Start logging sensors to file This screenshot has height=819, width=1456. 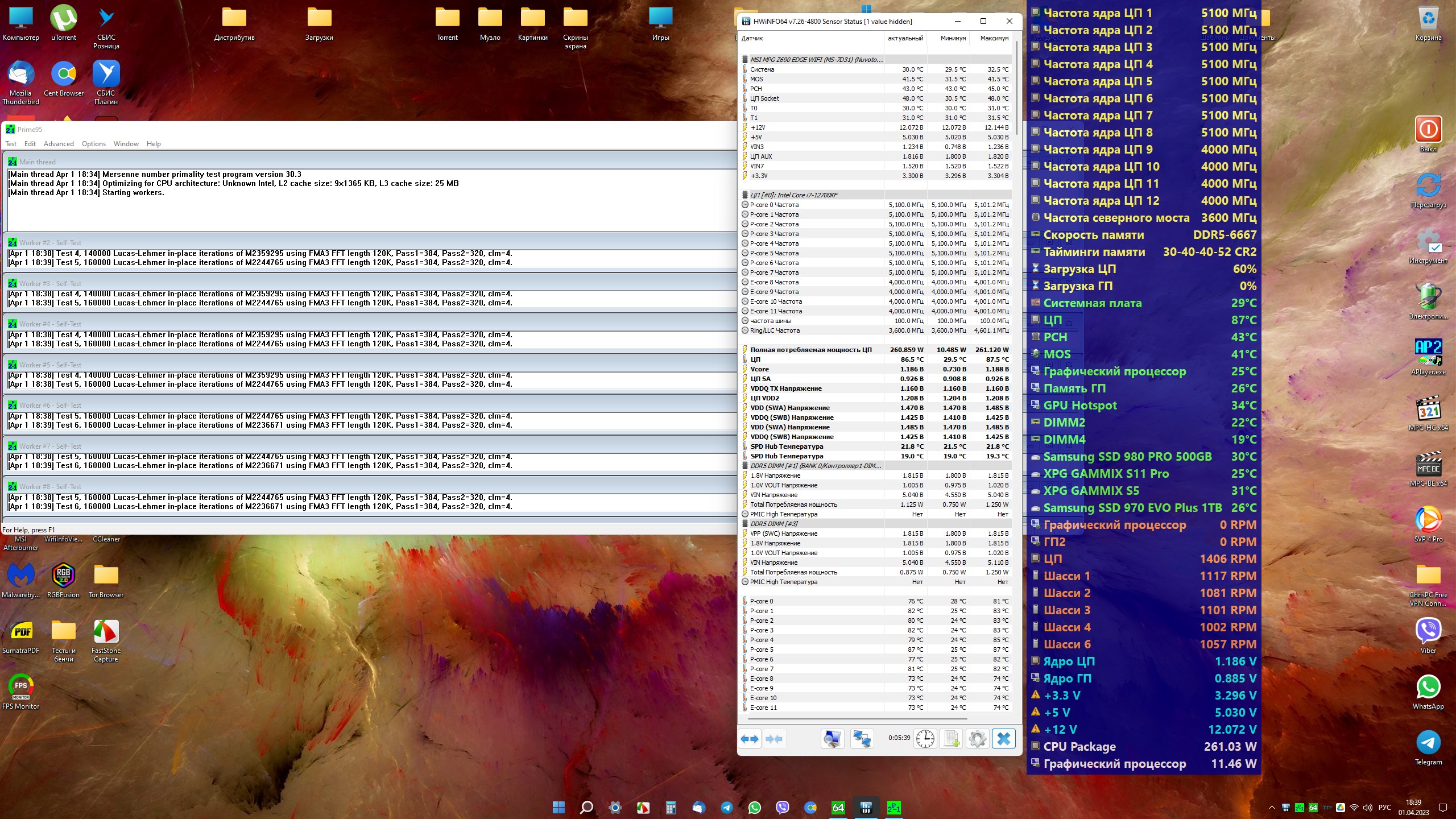click(x=952, y=739)
